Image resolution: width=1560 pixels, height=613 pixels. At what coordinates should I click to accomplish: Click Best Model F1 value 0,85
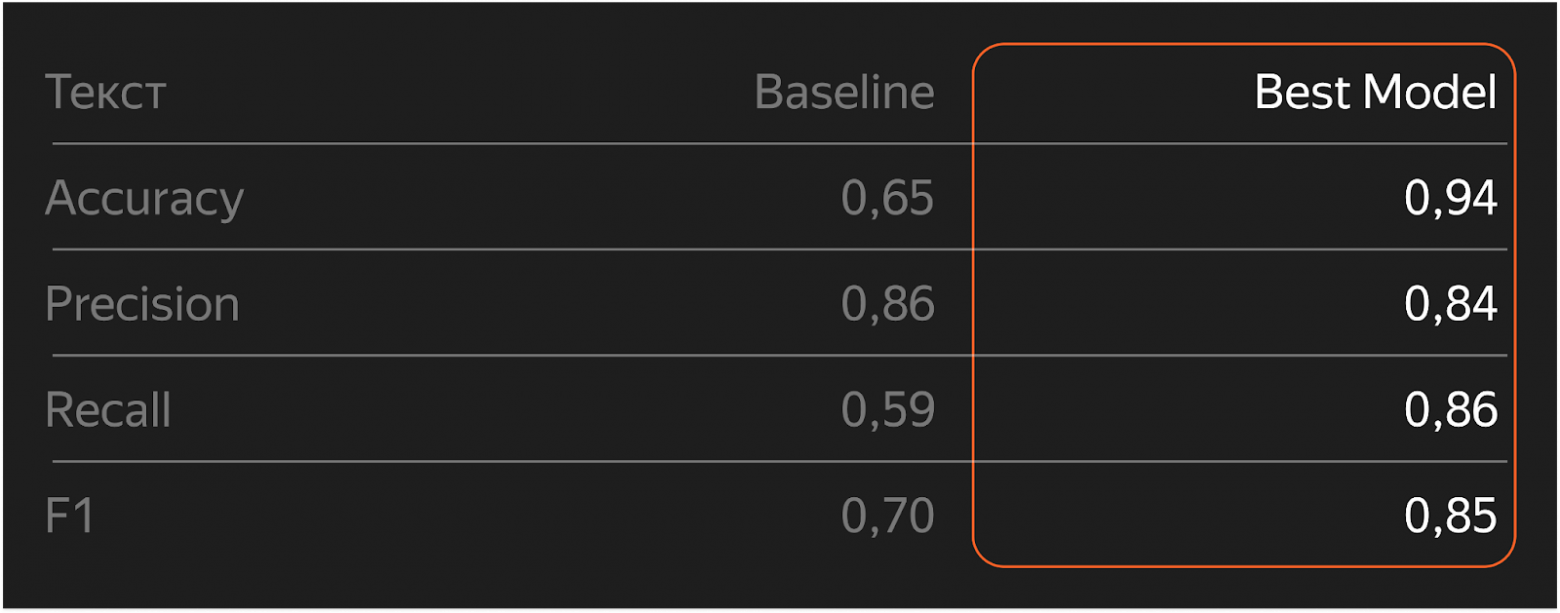[x=1450, y=517]
